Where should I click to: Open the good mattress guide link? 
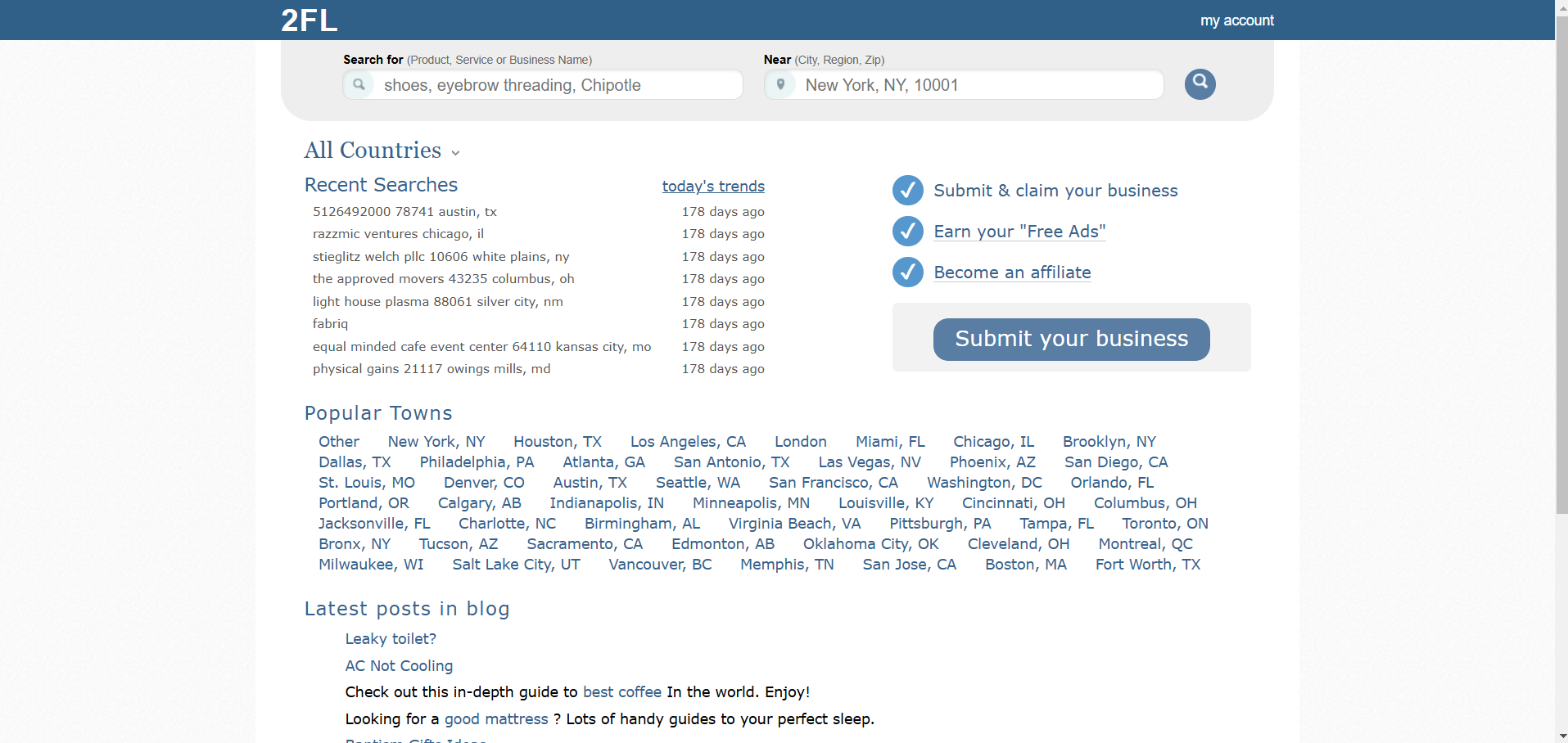tap(496, 719)
